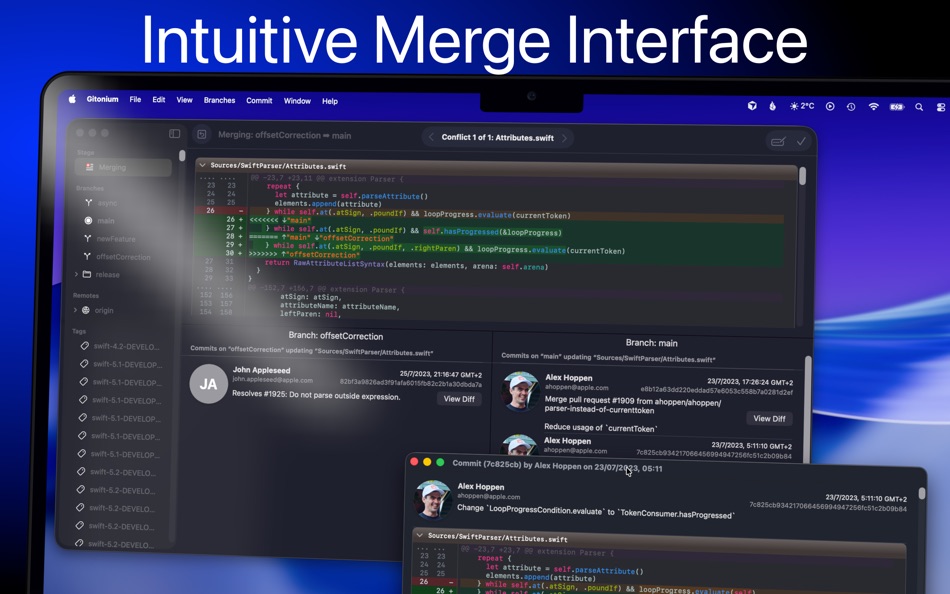The width and height of the screenshot is (950, 594).
Task: Close the Commit (7c825cb) window
Action: [414, 461]
